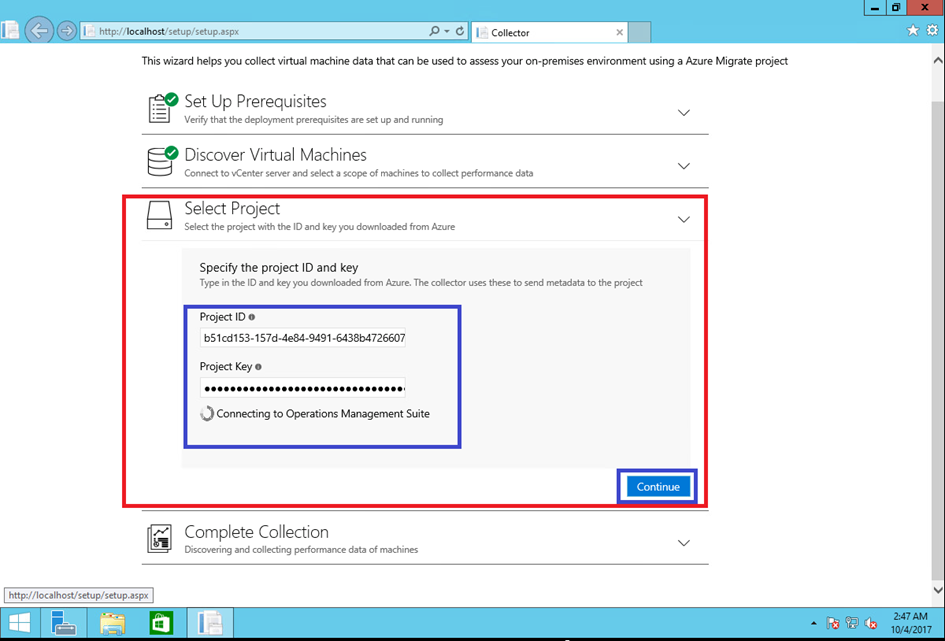
Task: Click the Set Up Prerequisites heading
Action: (256, 101)
